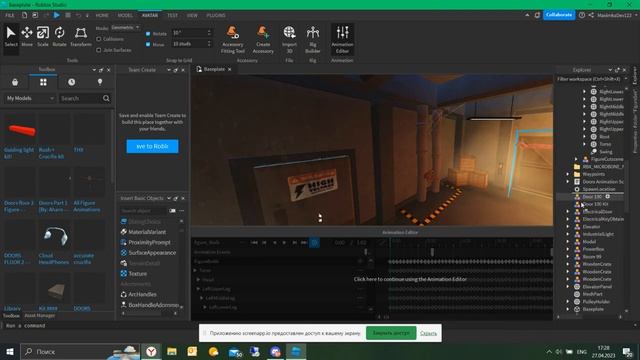The width and height of the screenshot is (640, 360).
Task: Click the green stop sharing button
Action: click(391, 333)
